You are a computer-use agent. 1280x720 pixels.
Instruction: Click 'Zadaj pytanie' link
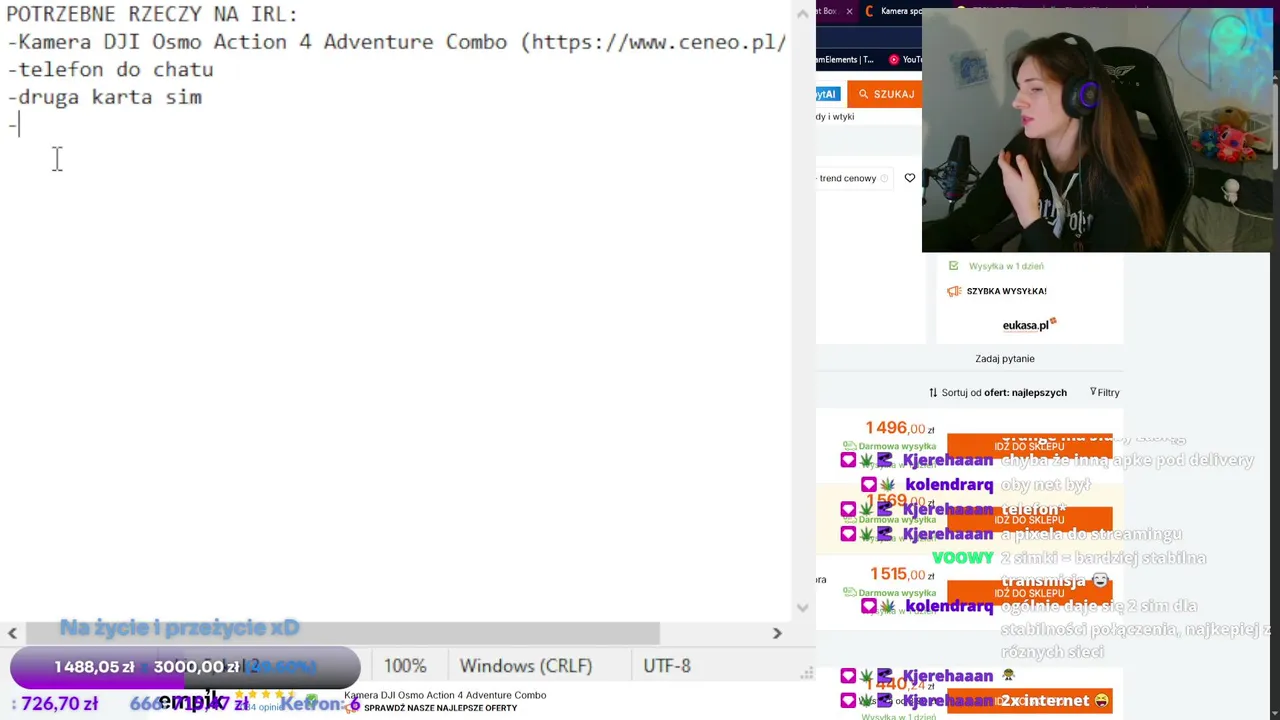(x=1005, y=358)
